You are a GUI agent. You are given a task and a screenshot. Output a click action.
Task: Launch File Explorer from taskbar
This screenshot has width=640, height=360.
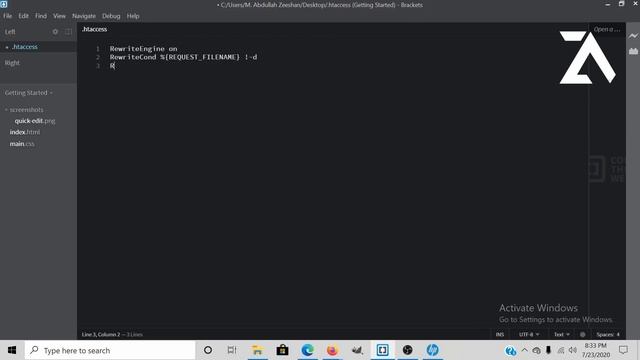258,350
